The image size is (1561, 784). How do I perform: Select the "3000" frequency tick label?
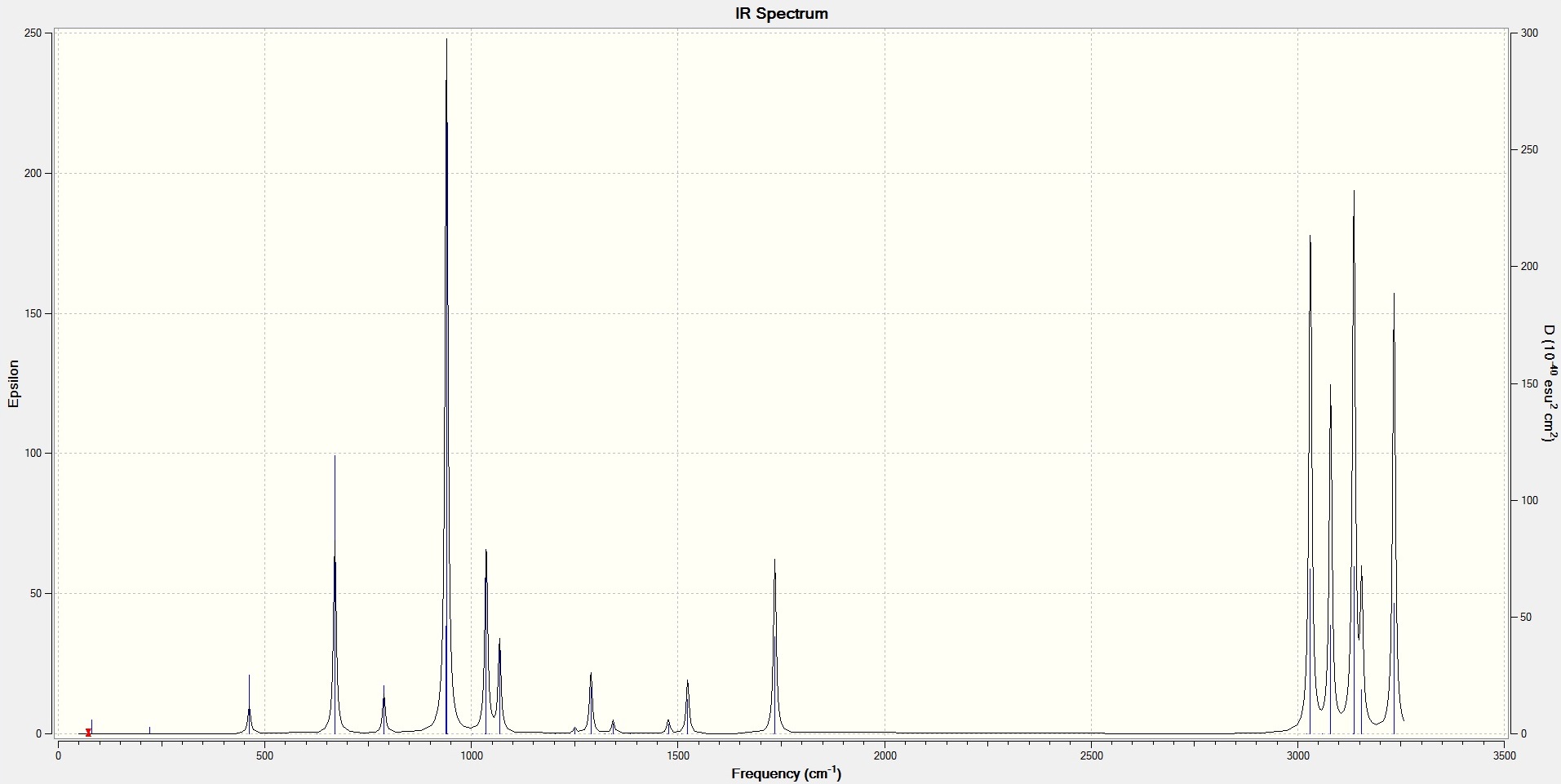pyautogui.click(x=1298, y=756)
